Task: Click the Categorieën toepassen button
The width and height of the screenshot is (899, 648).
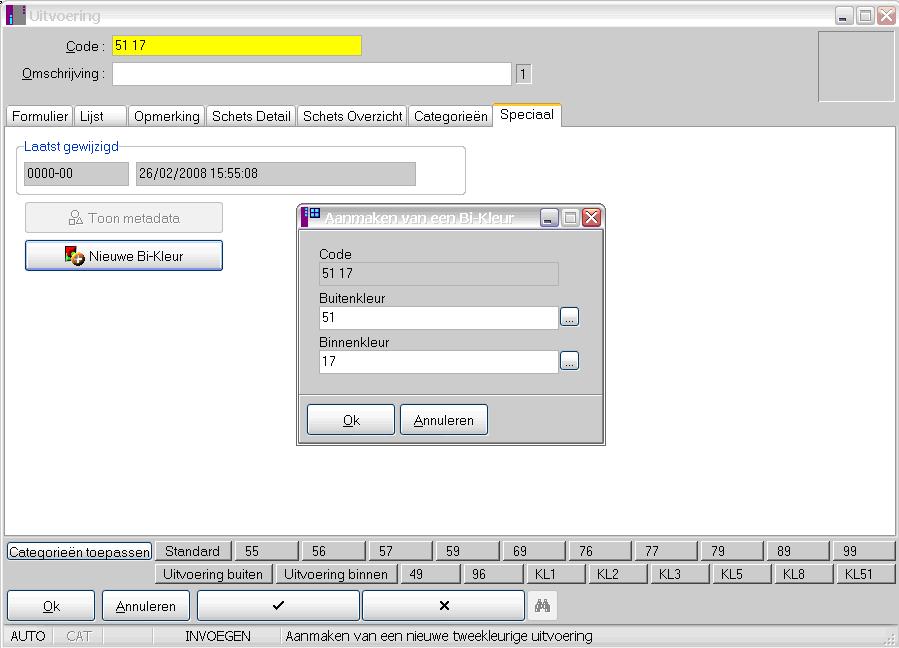Action: pos(80,552)
